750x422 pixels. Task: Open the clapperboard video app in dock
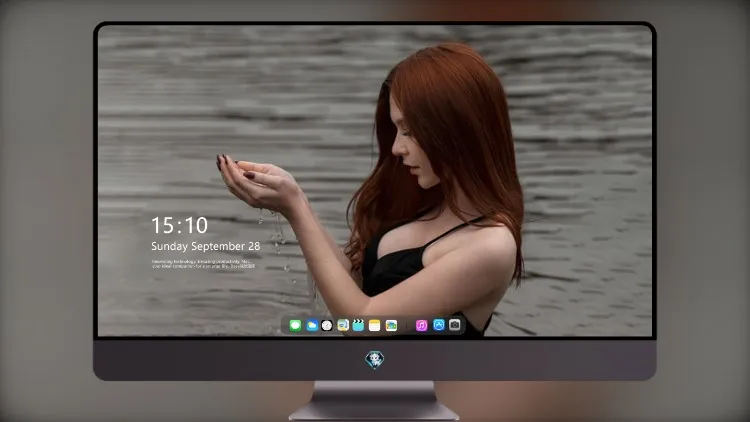point(358,326)
